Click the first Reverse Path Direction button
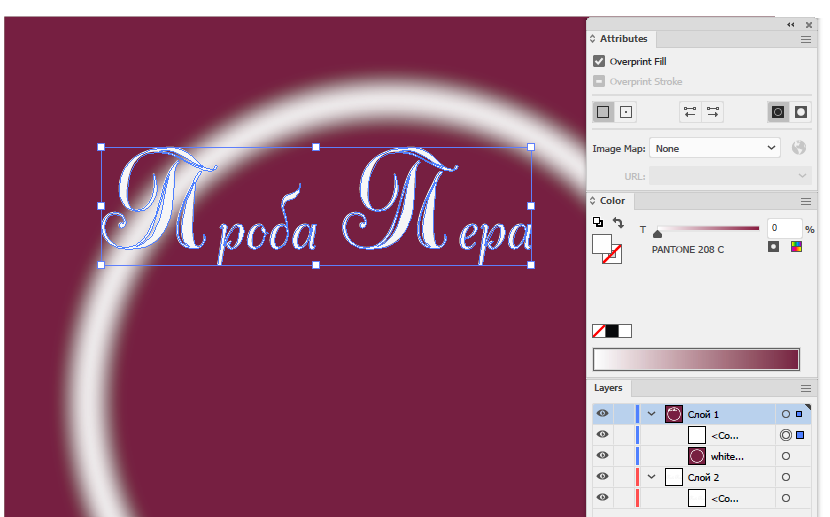This screenshot has width=830, height=517. point(690,112)
